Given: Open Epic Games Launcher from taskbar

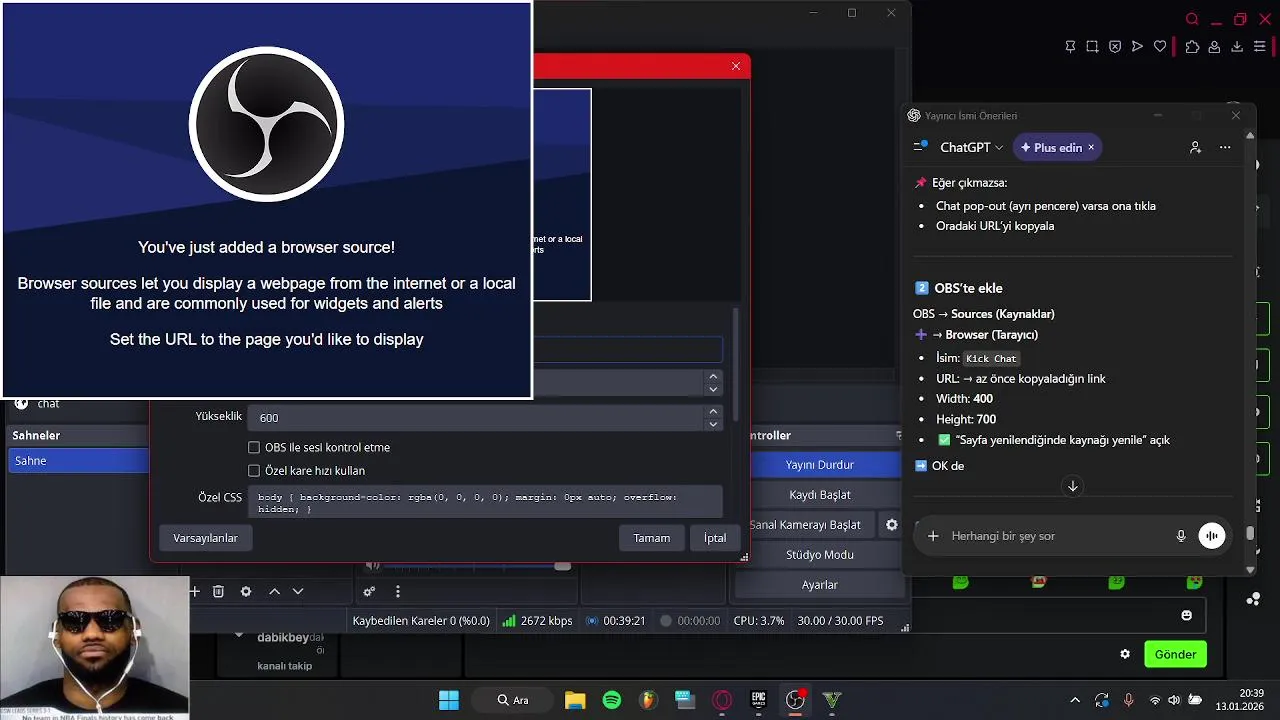Looking at the screenshot, I should click(759, 700).
